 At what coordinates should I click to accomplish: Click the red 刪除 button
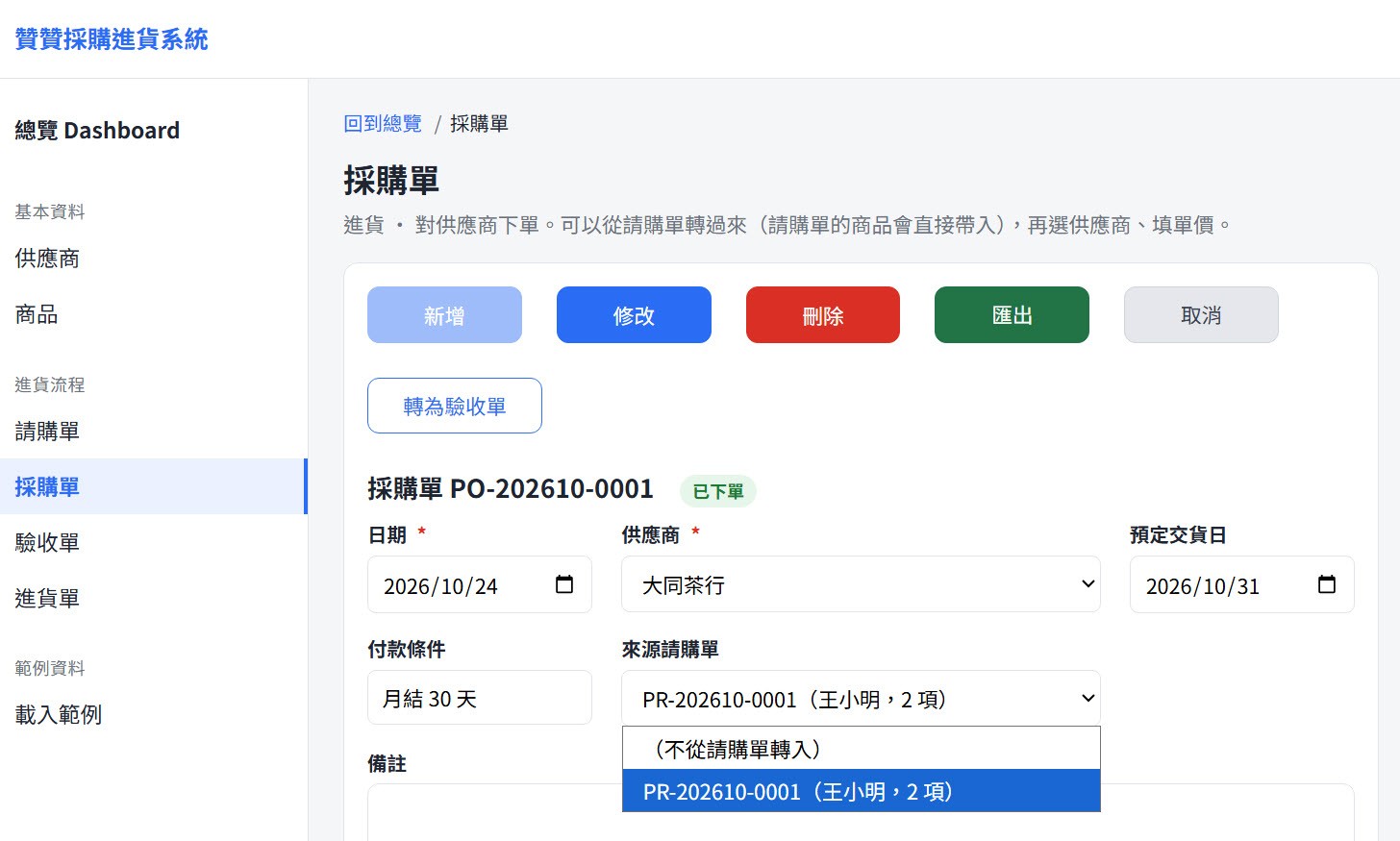pos(823,315)
